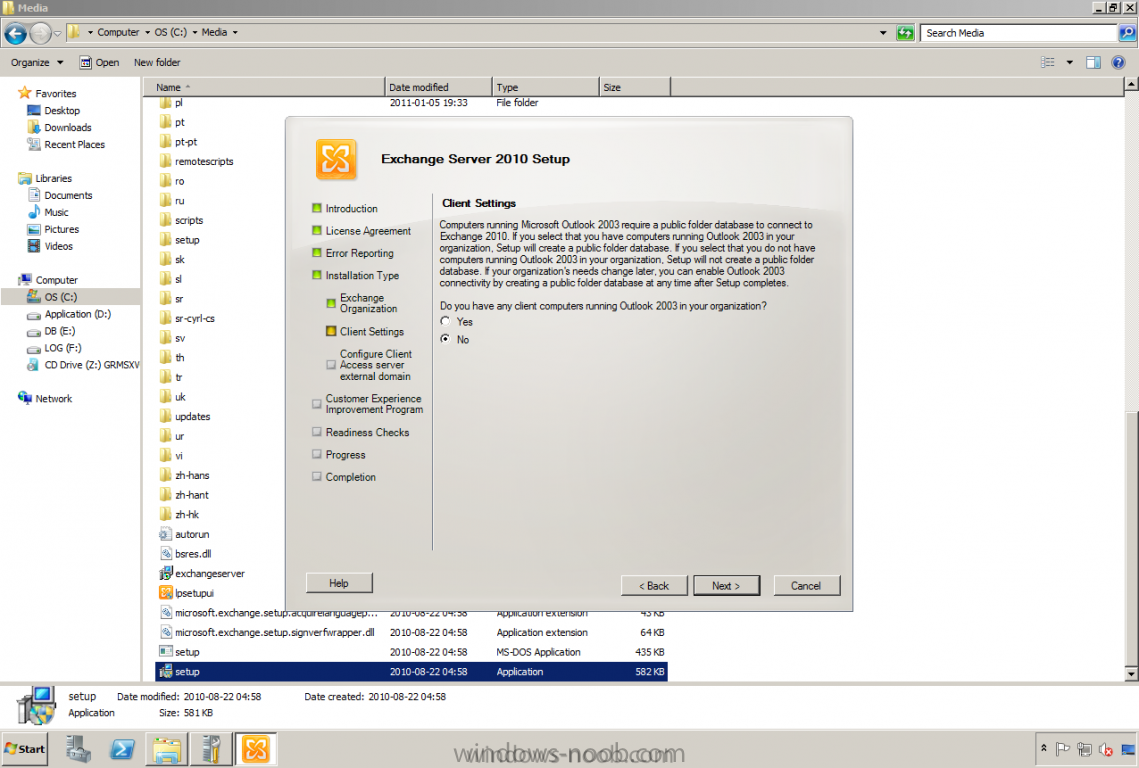
Task: Open Music library
Action: pyautogui.click(x=56, y=212)
